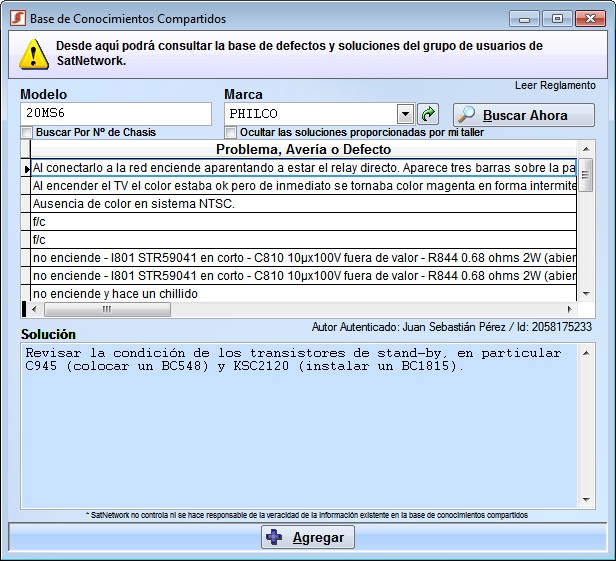Click the SatNetwork app icon in title bar
This screenshot has height=561, width=616.
pyautogui.click(x=18, y=18)
